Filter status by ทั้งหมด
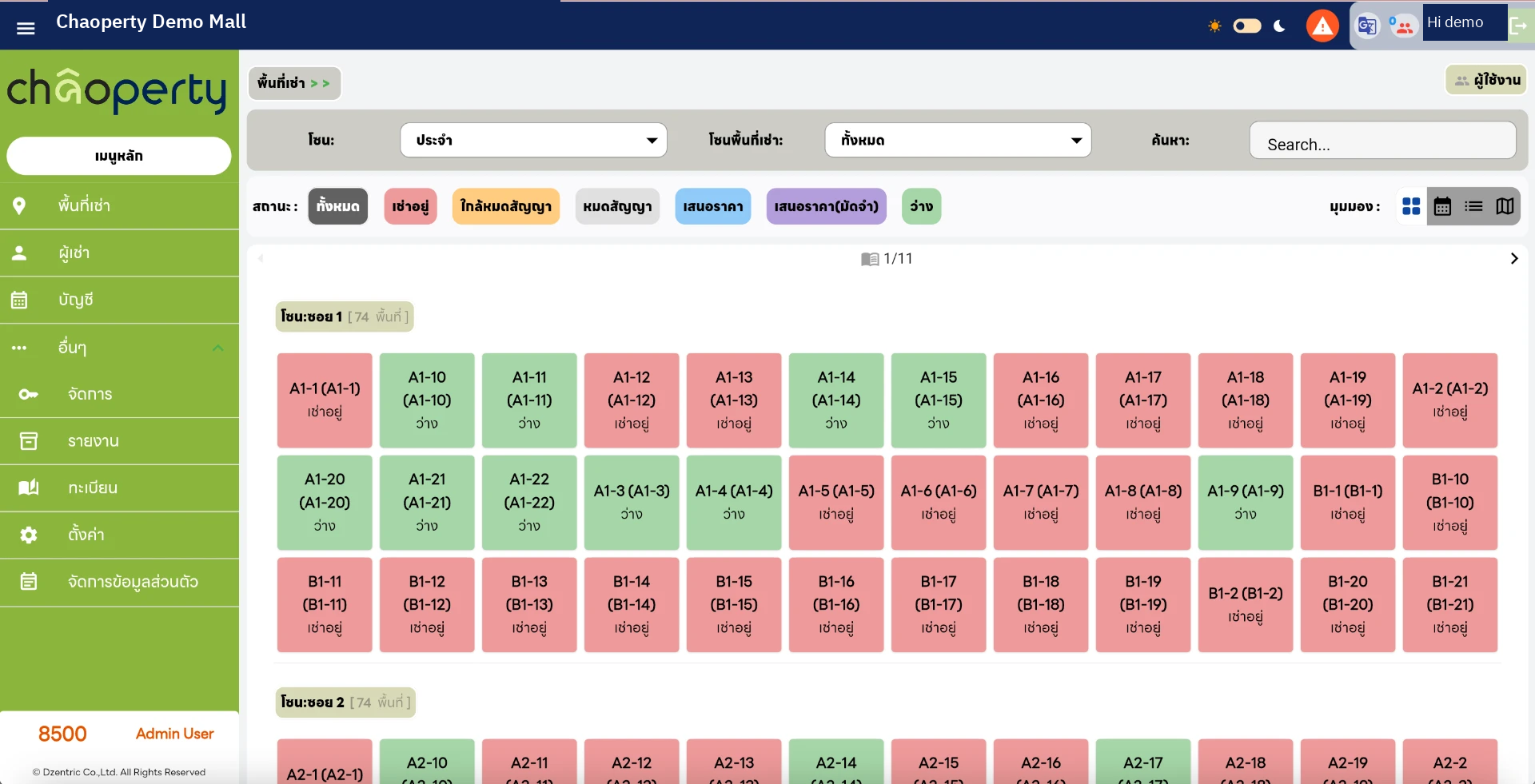The image size is (1535, 784). tap(337, 206)
